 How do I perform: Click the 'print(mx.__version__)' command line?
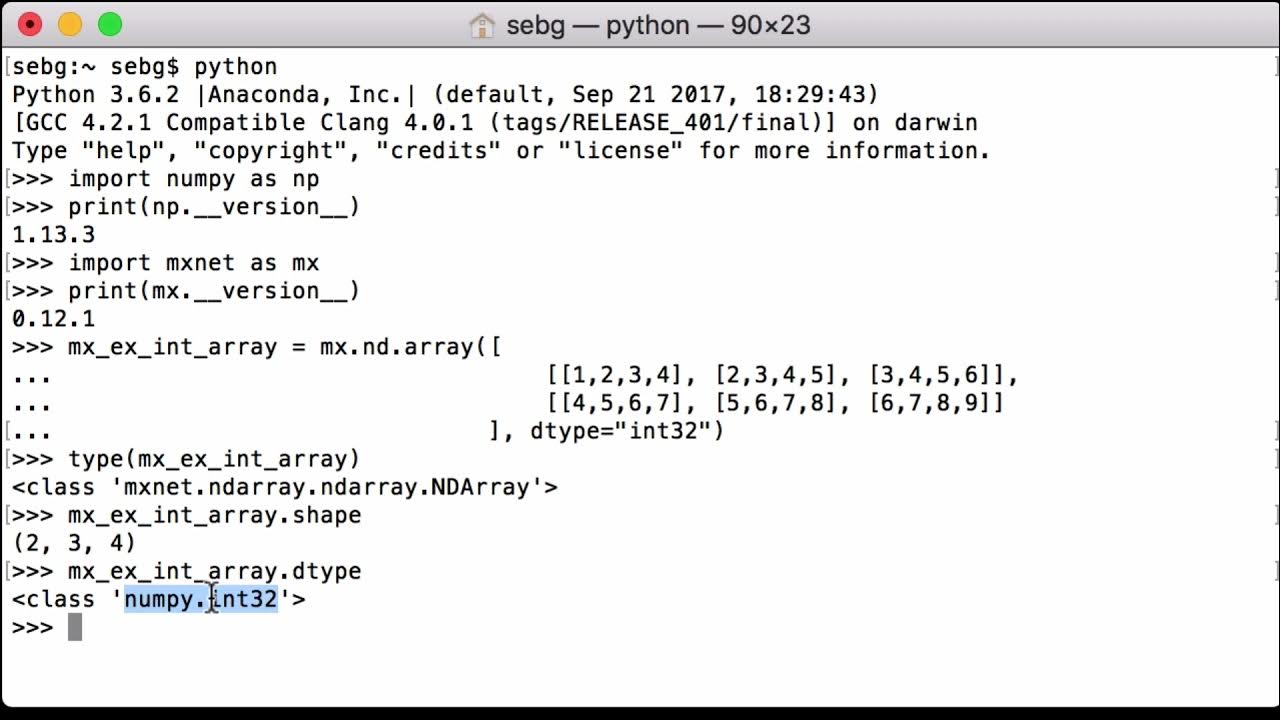213,291
